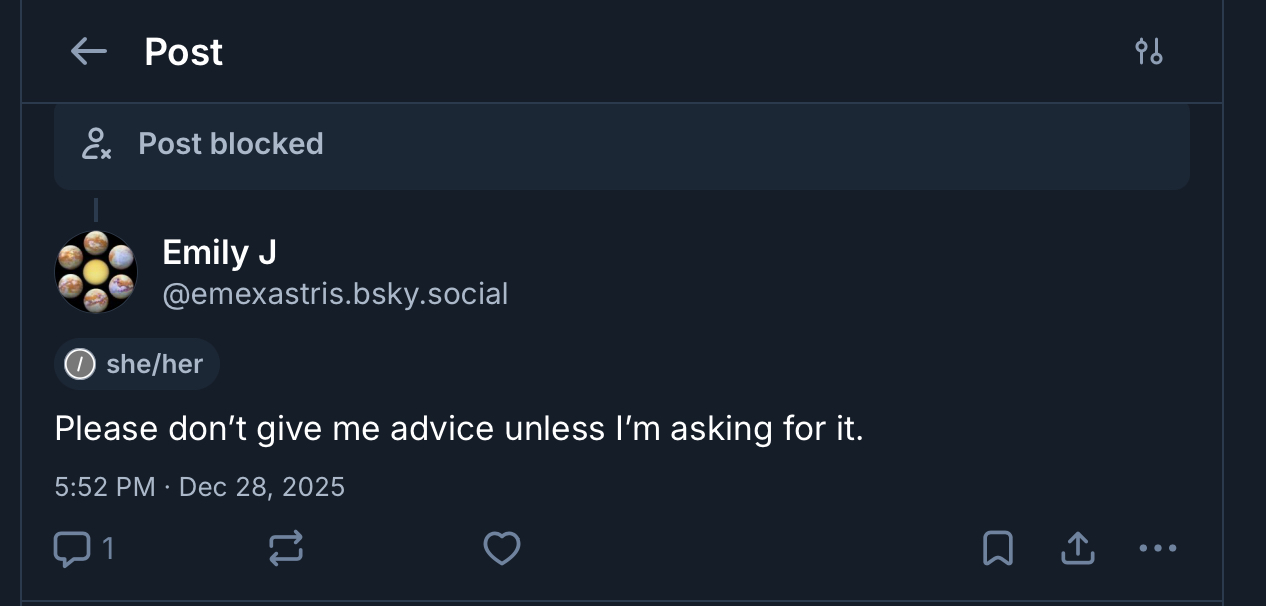Click the post text about advice
The width and height of the screenshot is (1266, 606).
(458, 429)
